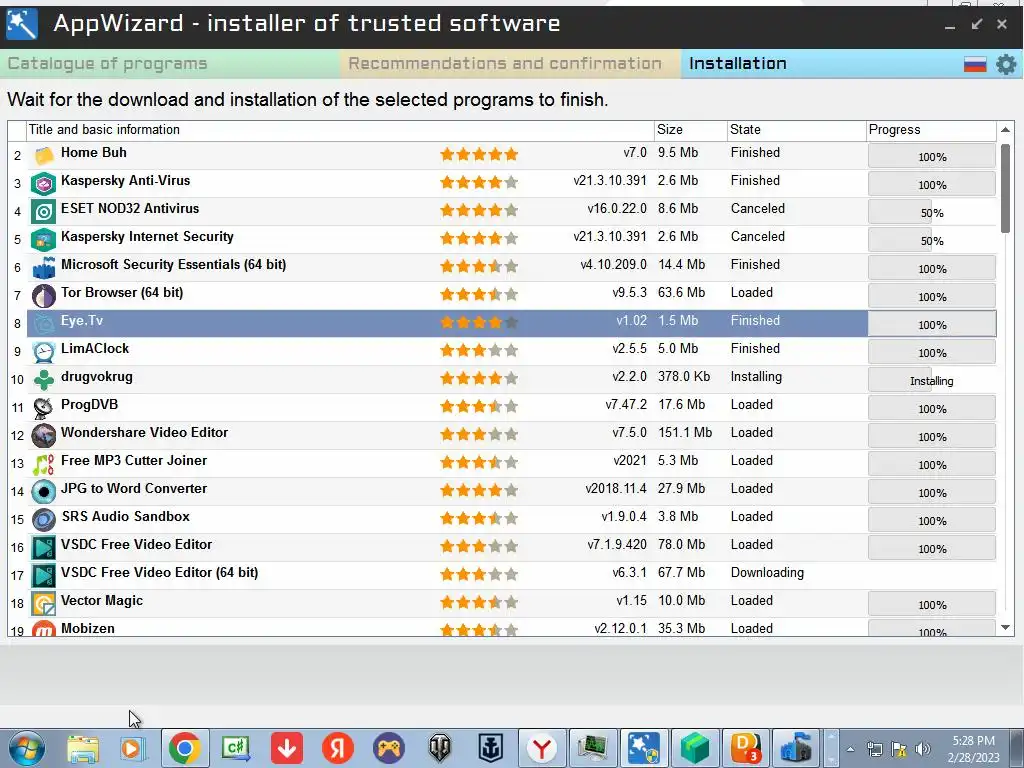1024x768 pixels.
Task: Click the Free MP3 Cutter Joiner icon
Action: pyautogui.click(x=44, y=464)
